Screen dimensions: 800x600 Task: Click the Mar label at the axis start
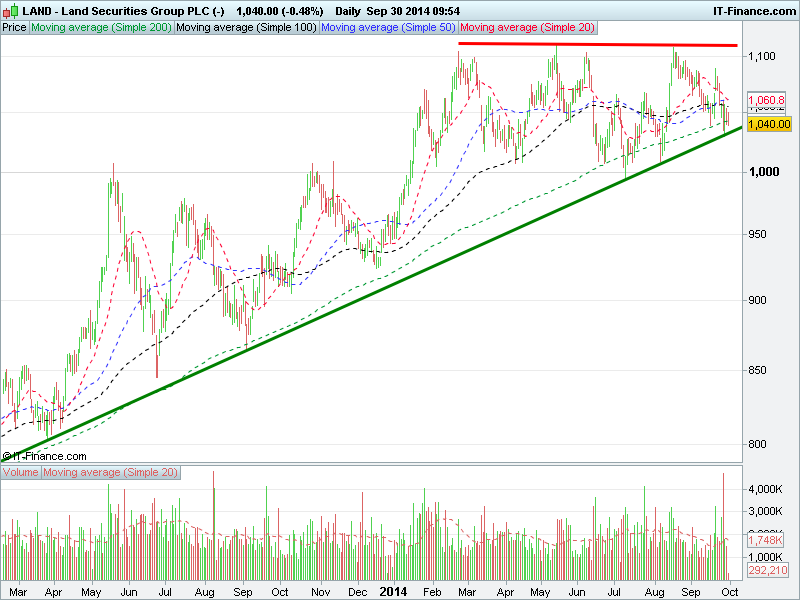(18, 592)
